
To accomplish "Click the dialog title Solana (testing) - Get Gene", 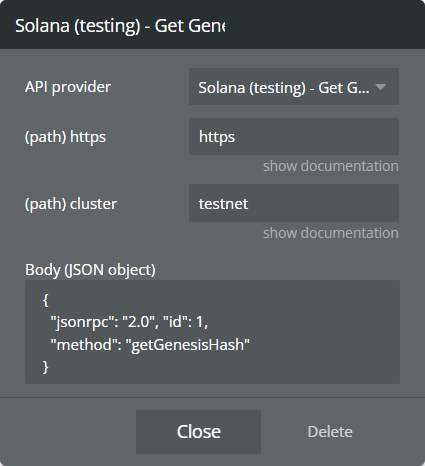I will coord(120,26).
